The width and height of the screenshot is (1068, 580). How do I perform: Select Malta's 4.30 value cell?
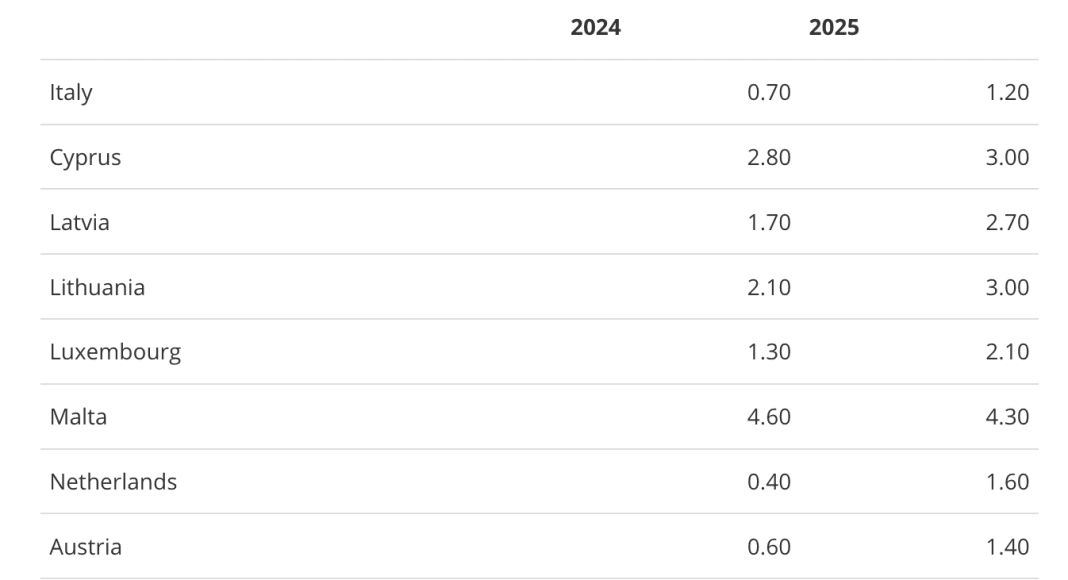1007,417
